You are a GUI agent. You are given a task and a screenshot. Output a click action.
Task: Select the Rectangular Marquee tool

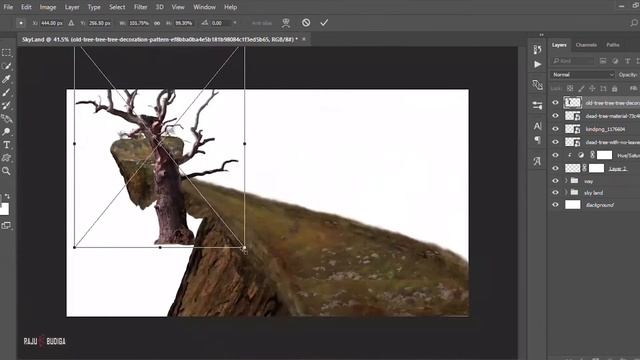[6, 53]
